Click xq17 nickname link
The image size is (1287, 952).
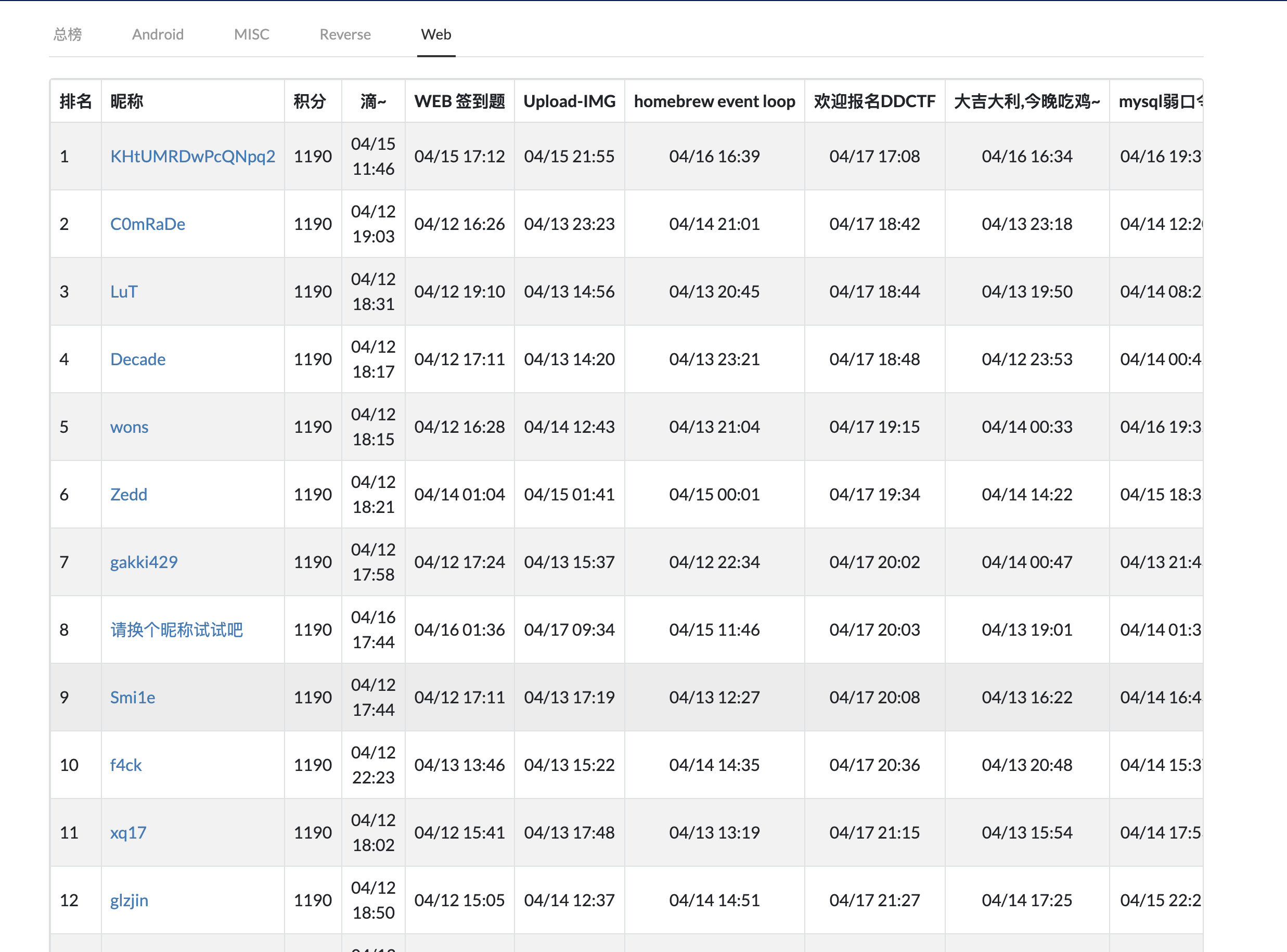point(128,833)
